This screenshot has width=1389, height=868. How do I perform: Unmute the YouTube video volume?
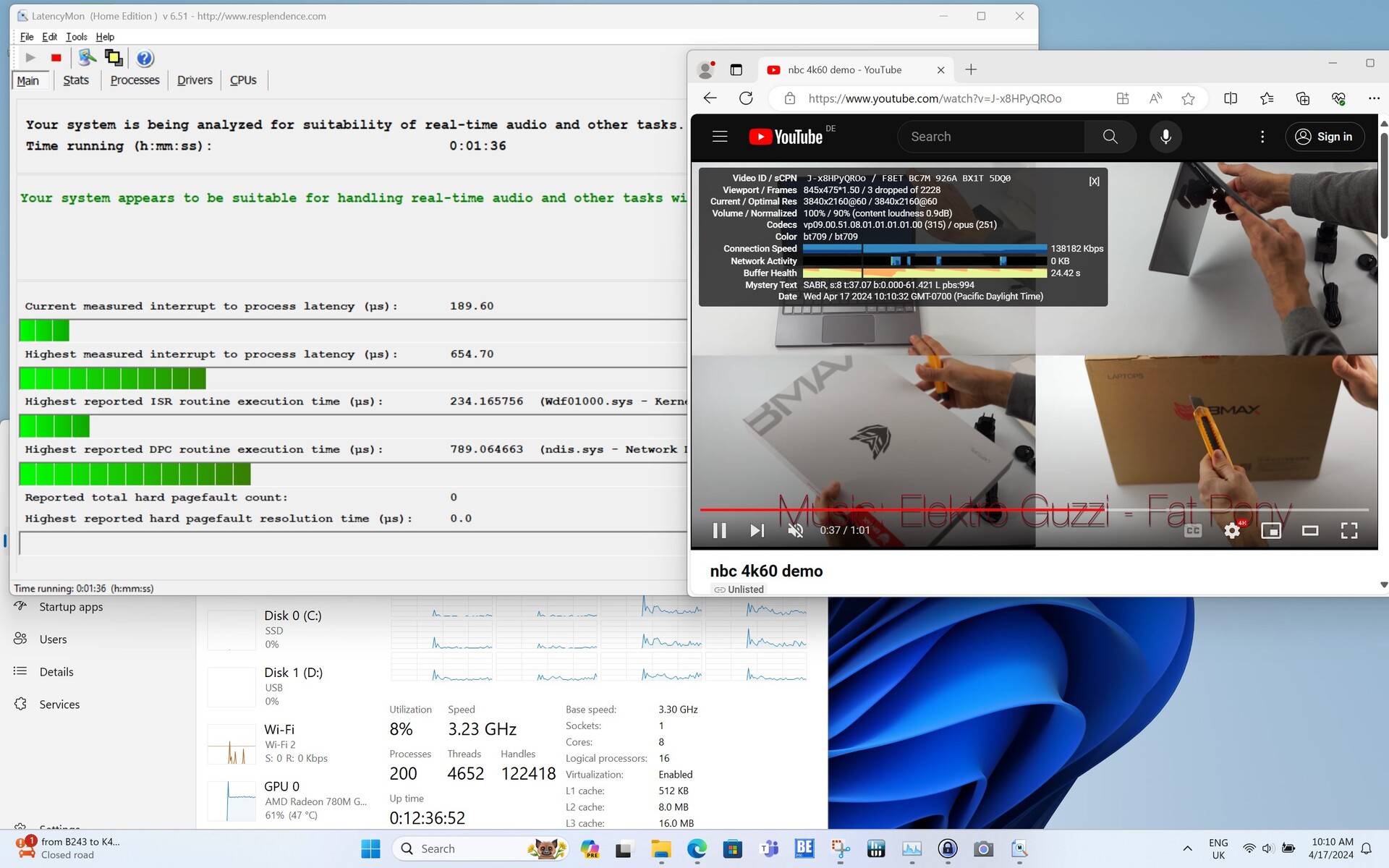point(795,531)
